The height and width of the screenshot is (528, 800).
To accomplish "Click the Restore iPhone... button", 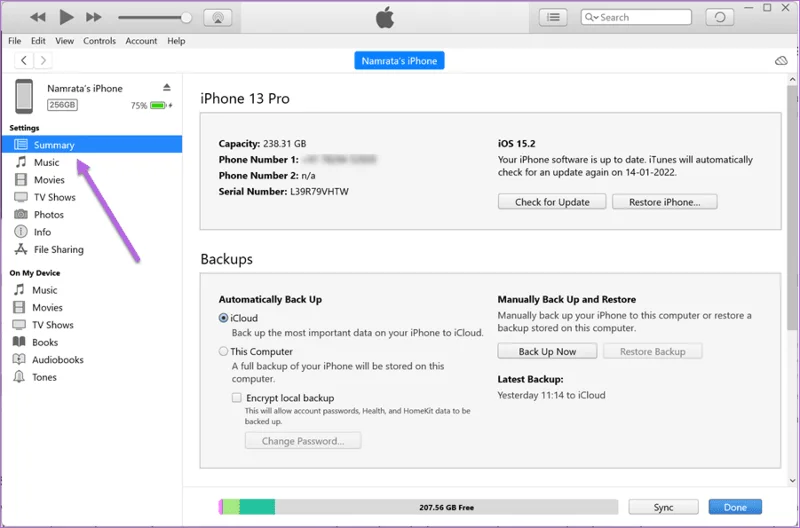I will (665, 202).
